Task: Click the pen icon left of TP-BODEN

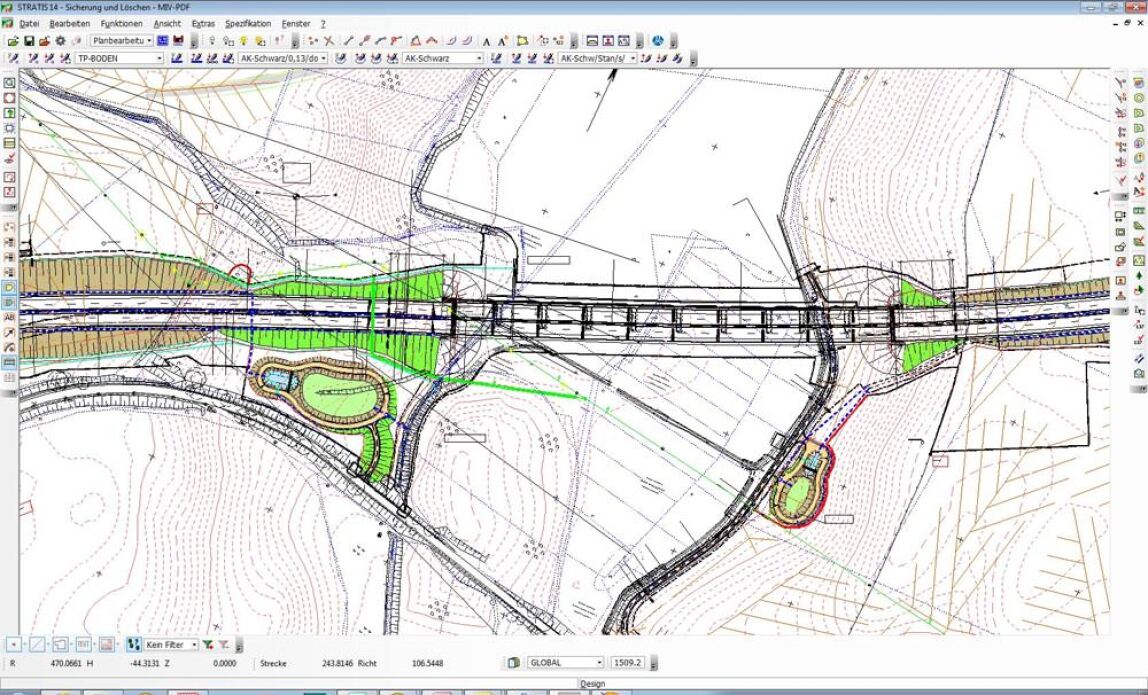Action: 64,58
